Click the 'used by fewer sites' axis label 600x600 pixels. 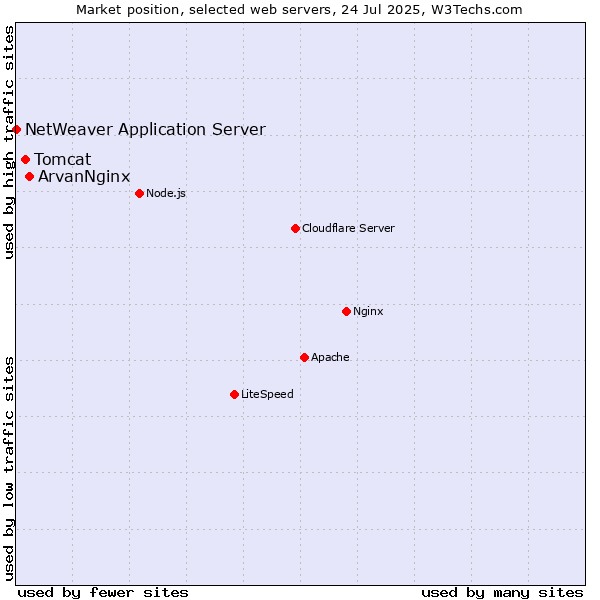[103, 593]
